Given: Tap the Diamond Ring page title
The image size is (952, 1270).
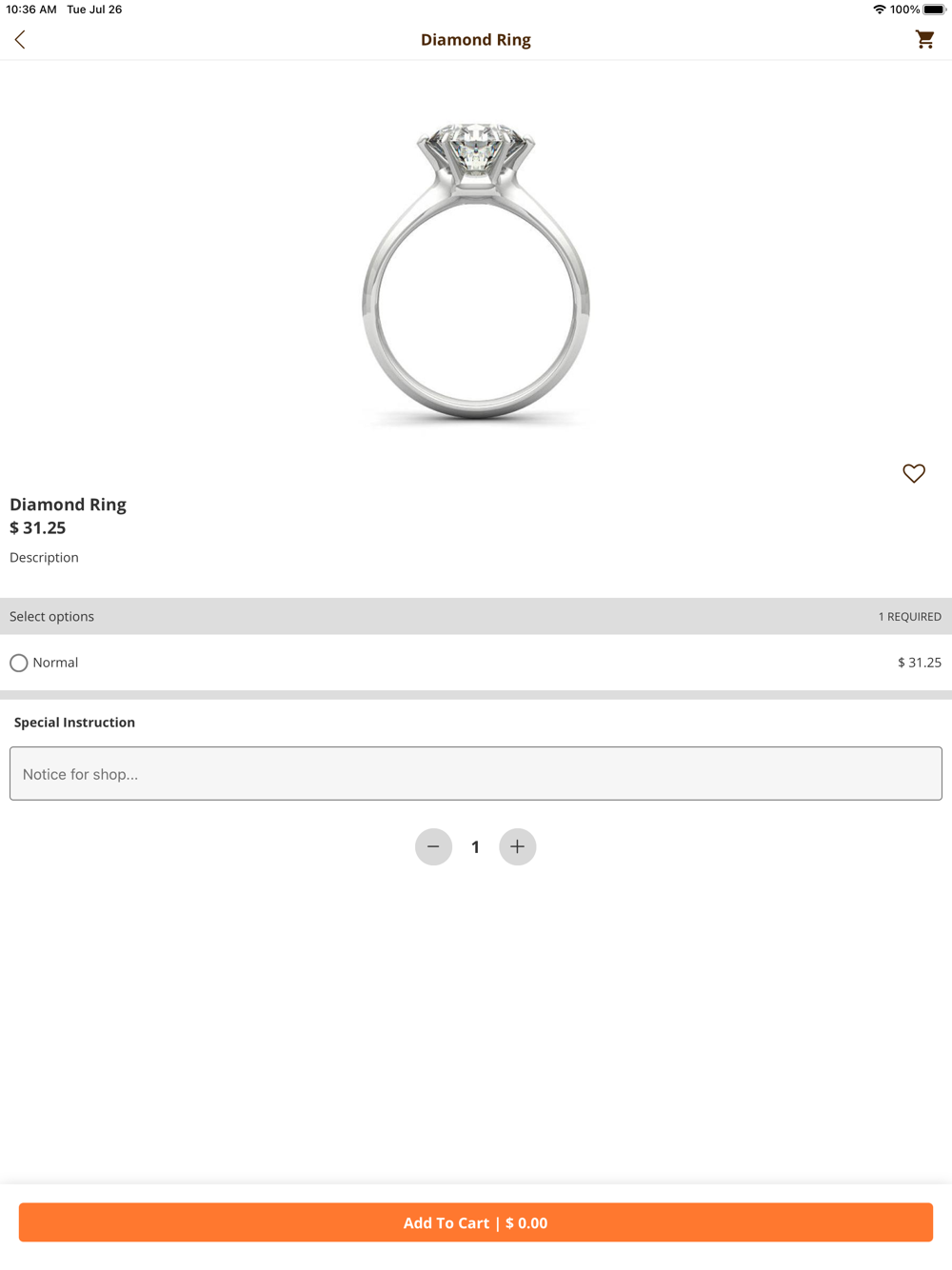Looking at the screenshot, I should click(476, 39).
